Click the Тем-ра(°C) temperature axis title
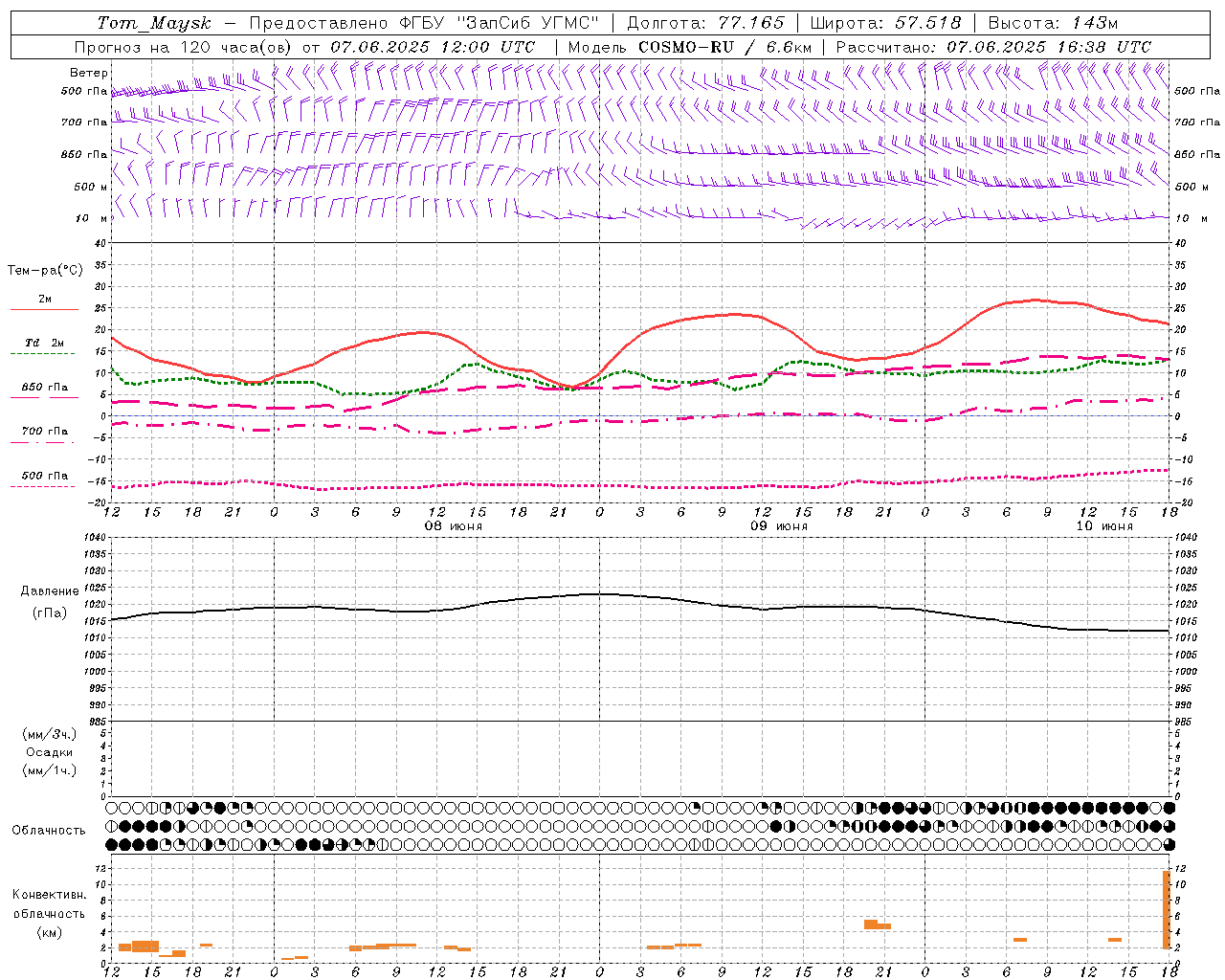 [x=45, y=271]
